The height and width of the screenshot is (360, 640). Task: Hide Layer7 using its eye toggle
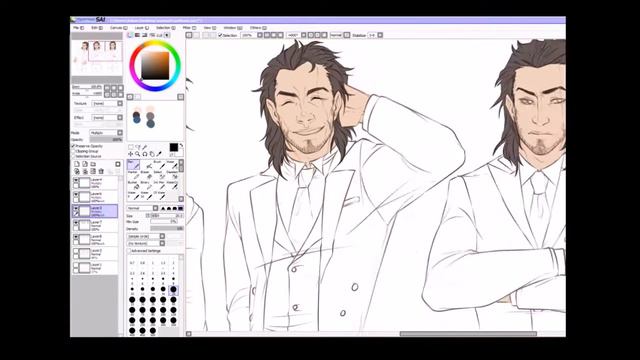click(76, 223)
